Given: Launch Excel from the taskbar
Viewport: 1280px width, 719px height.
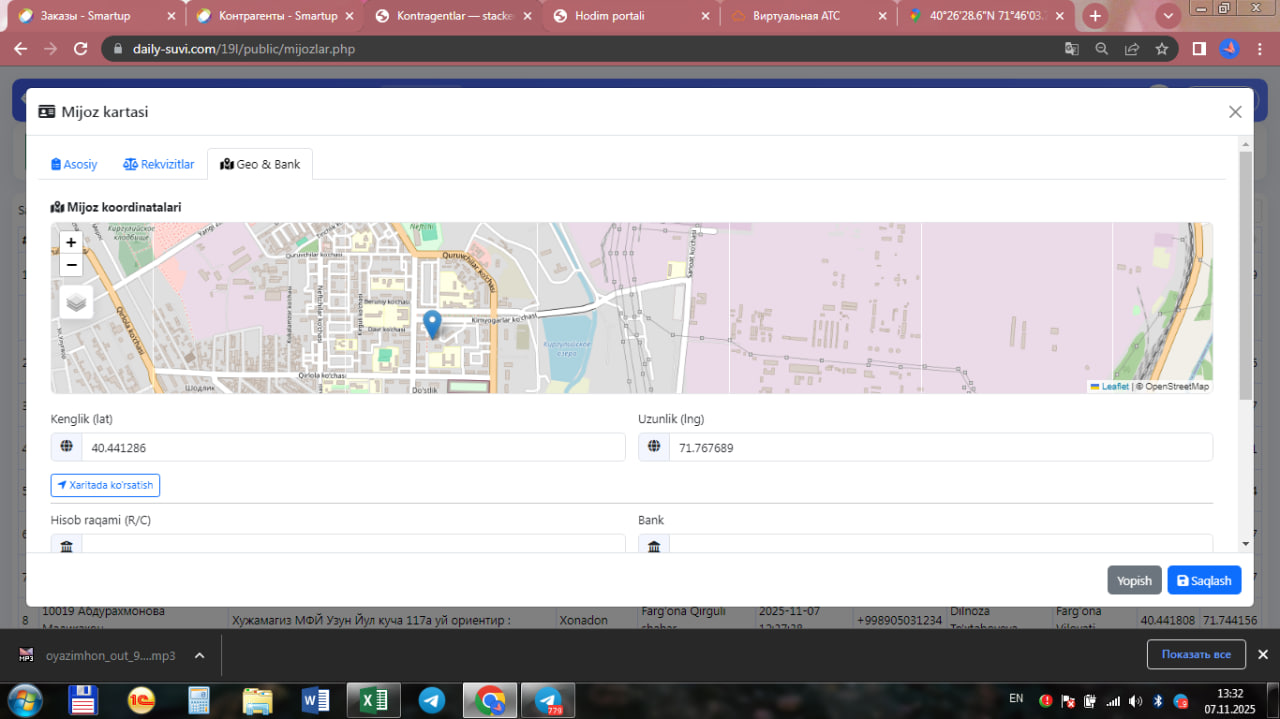Looking at the screenshot, I should [373, 700].
